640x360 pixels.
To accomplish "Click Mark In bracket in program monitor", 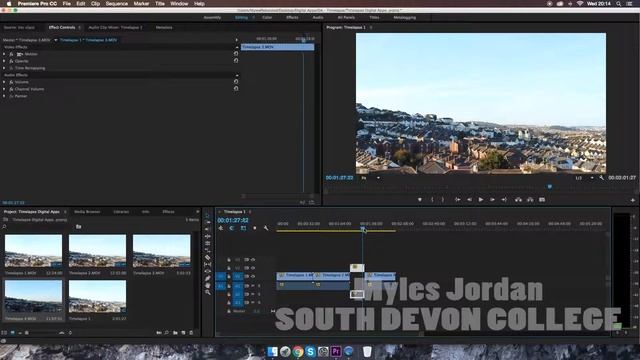I will click(x=432, y=200).
